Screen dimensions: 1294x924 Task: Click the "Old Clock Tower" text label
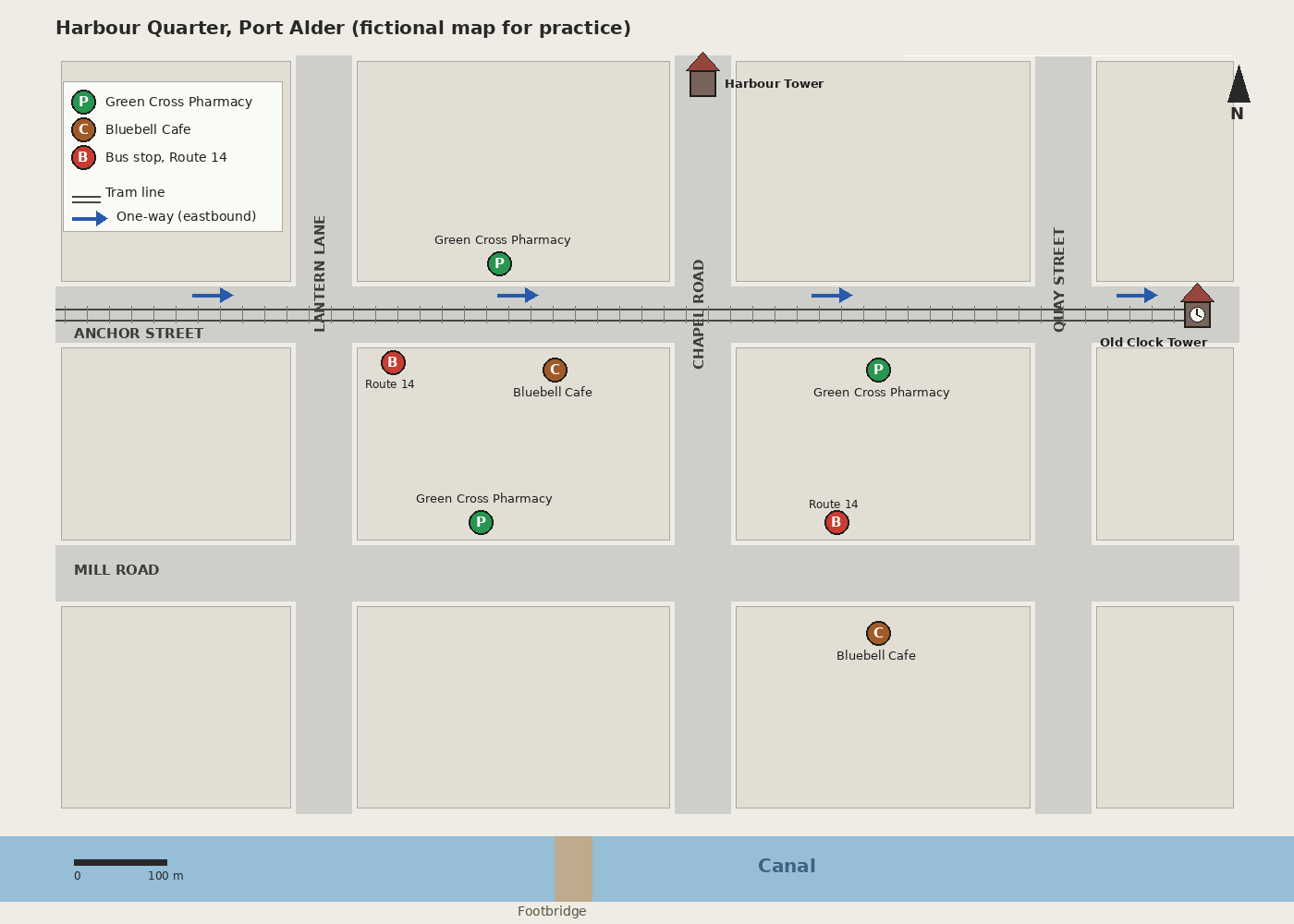coord(1154,343)
